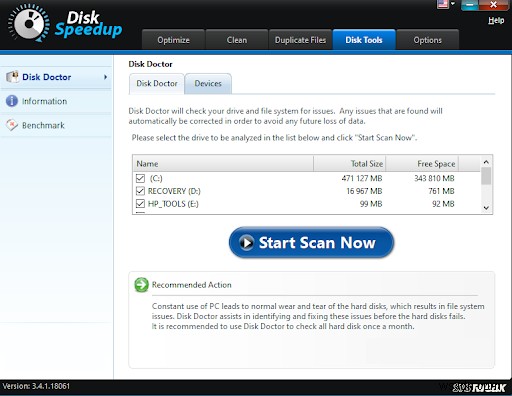
Task: Switch to the Devices sub-tab
Action: click(x=208, y=84)
